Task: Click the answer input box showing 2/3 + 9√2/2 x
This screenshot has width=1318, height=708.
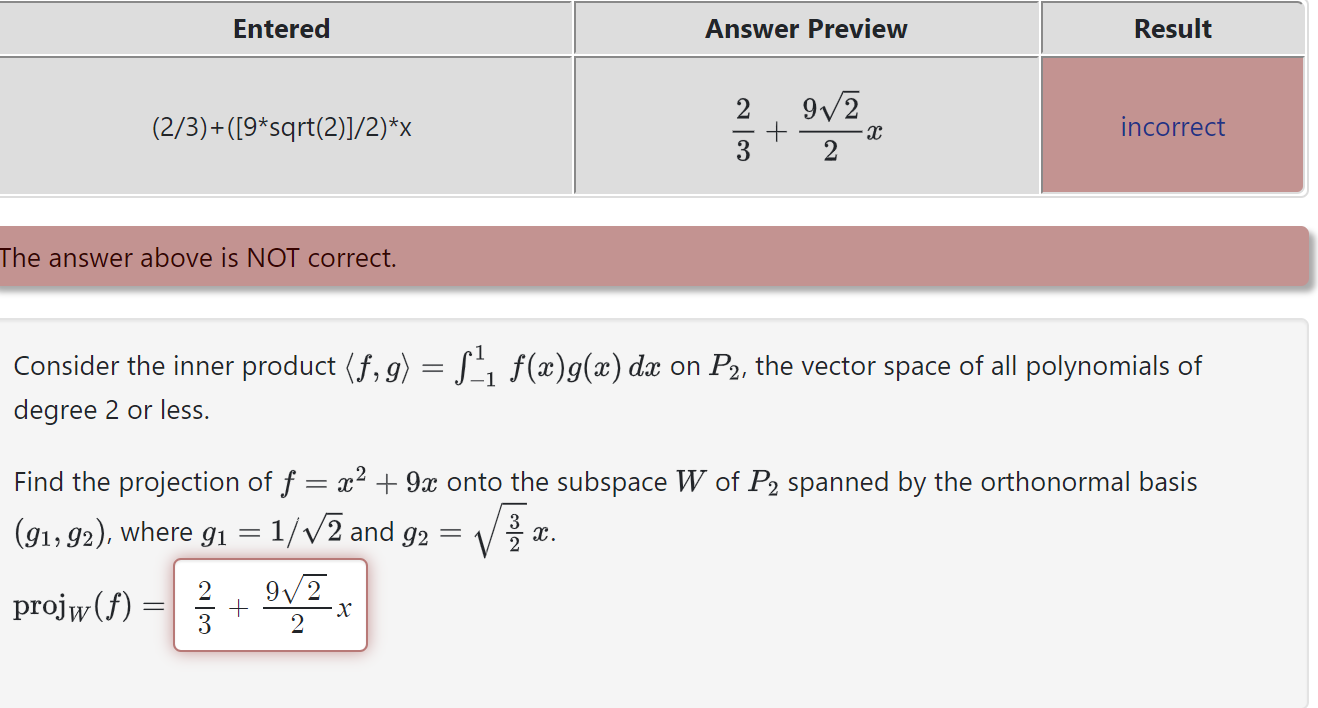Action: coord(270,605)
